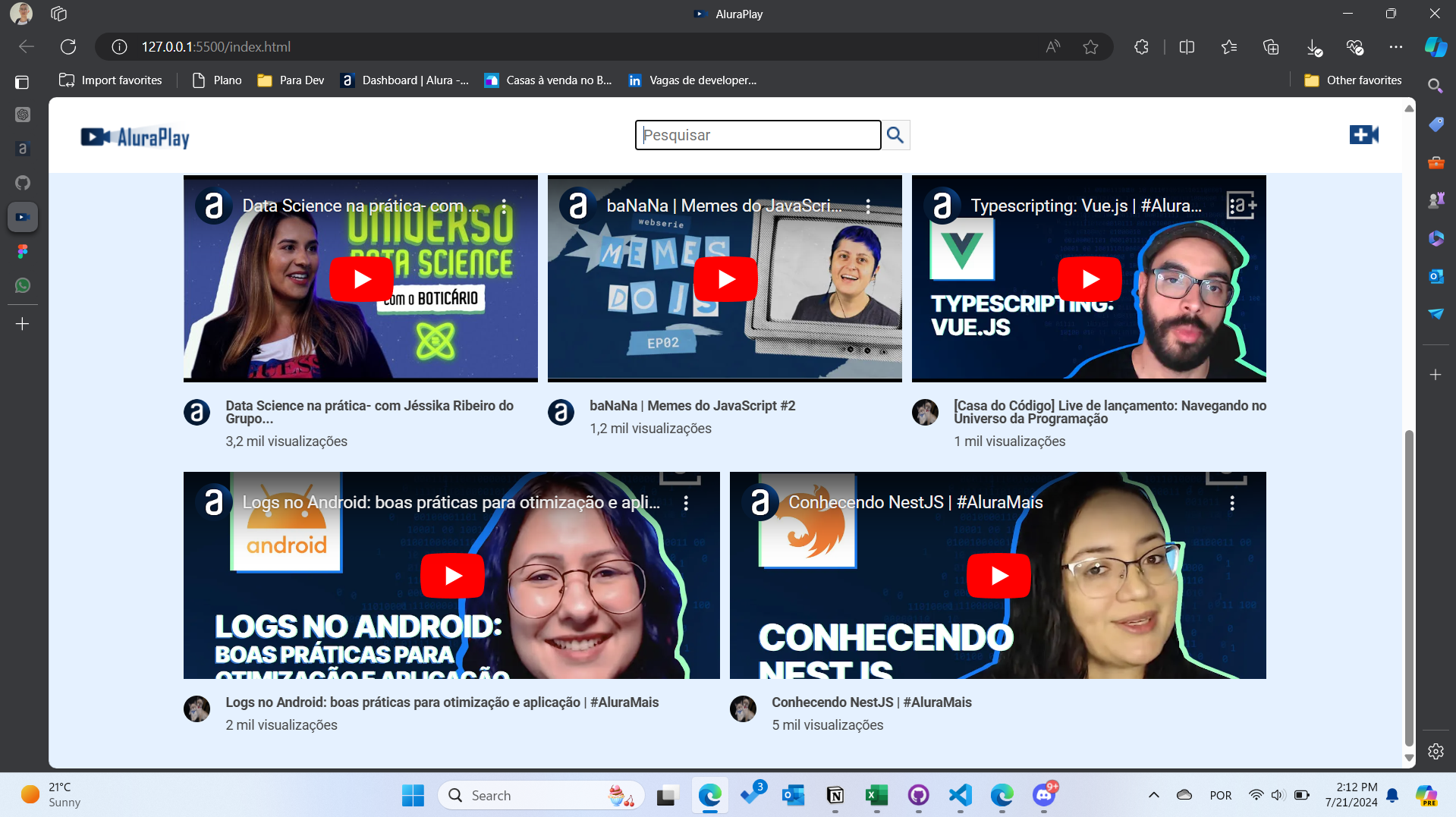This screenshot has height=817, width=1456.
Task: Add page to favorites with star icon
Action: [1090, 47]
